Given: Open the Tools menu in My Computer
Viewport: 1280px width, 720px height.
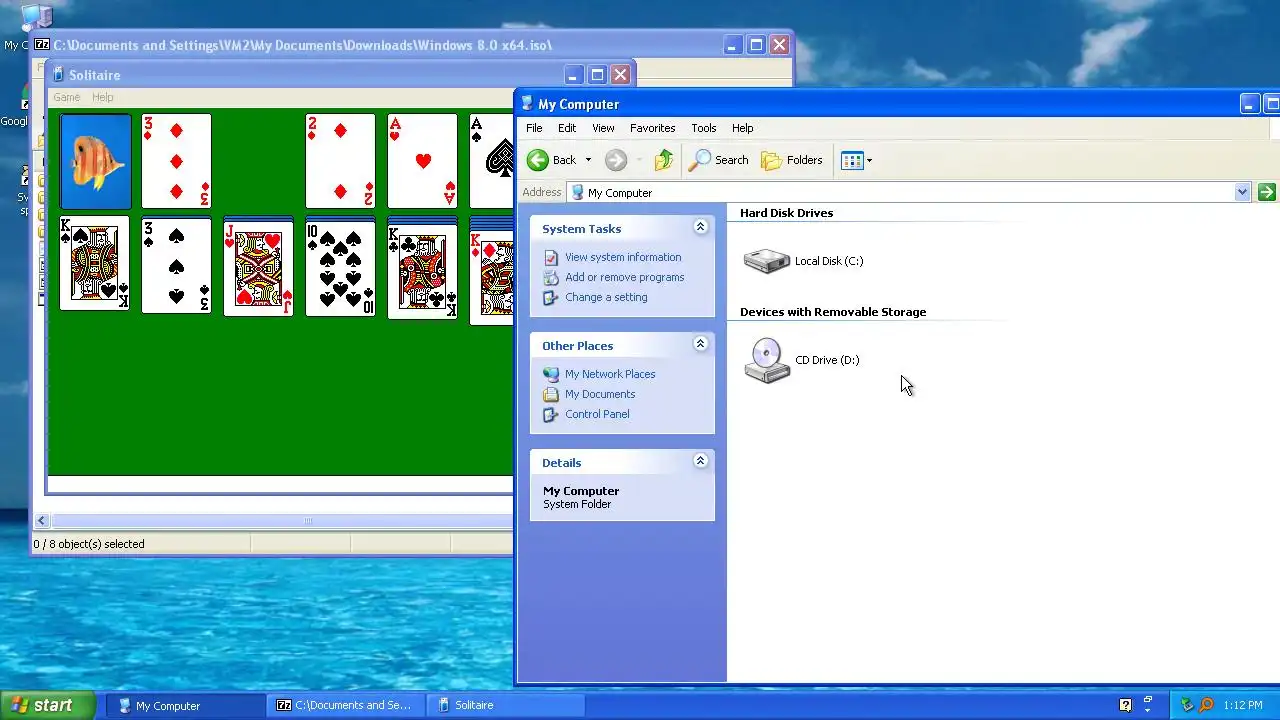Looking at the screenshot, I should point(703,128).
